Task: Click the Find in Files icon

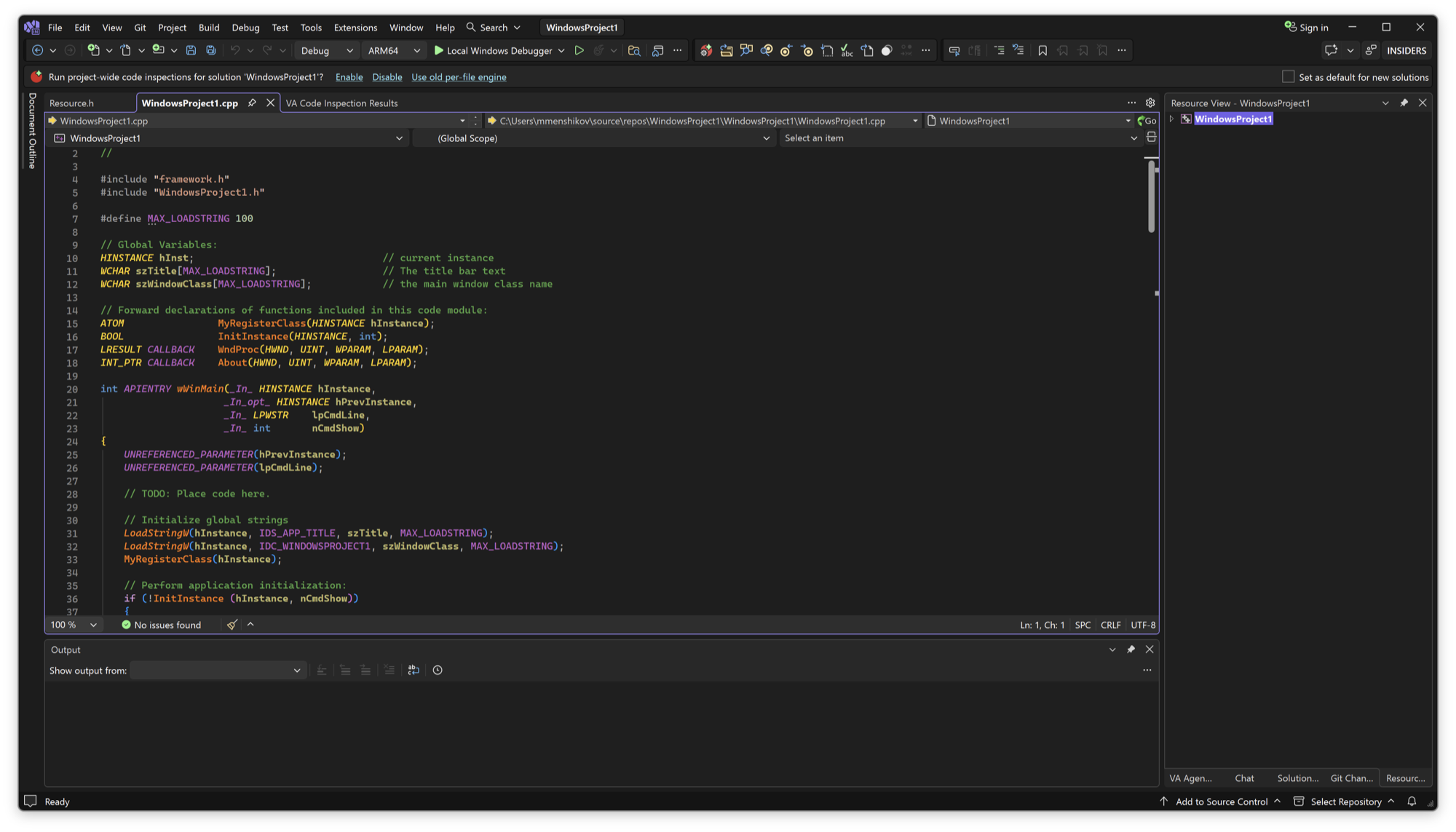Action: (x=634, y=50)
